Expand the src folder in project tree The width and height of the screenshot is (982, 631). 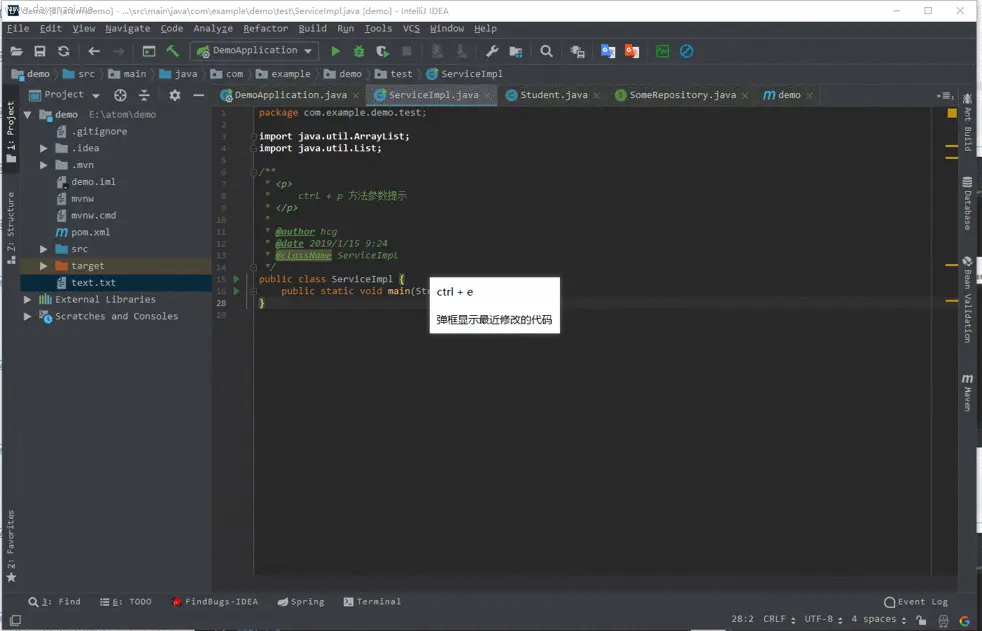44,249
